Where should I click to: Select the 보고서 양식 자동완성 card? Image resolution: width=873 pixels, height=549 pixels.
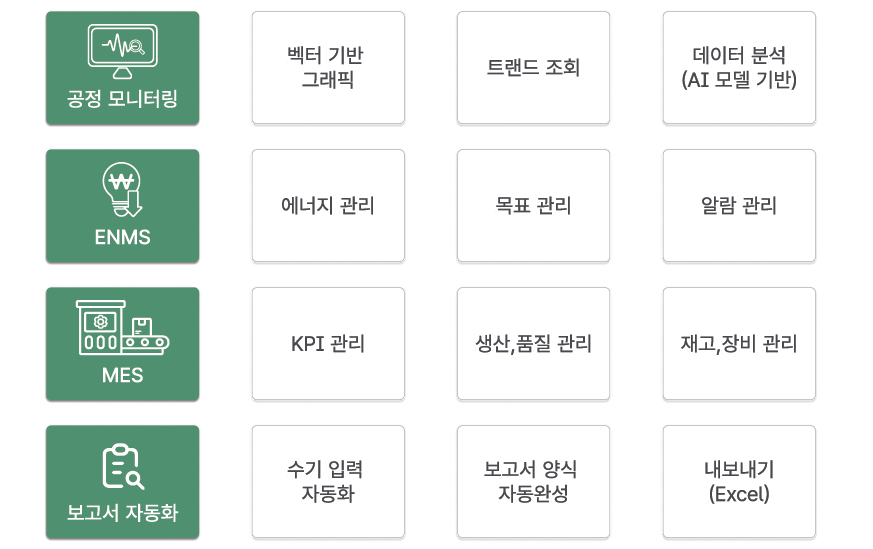(533, 482)
